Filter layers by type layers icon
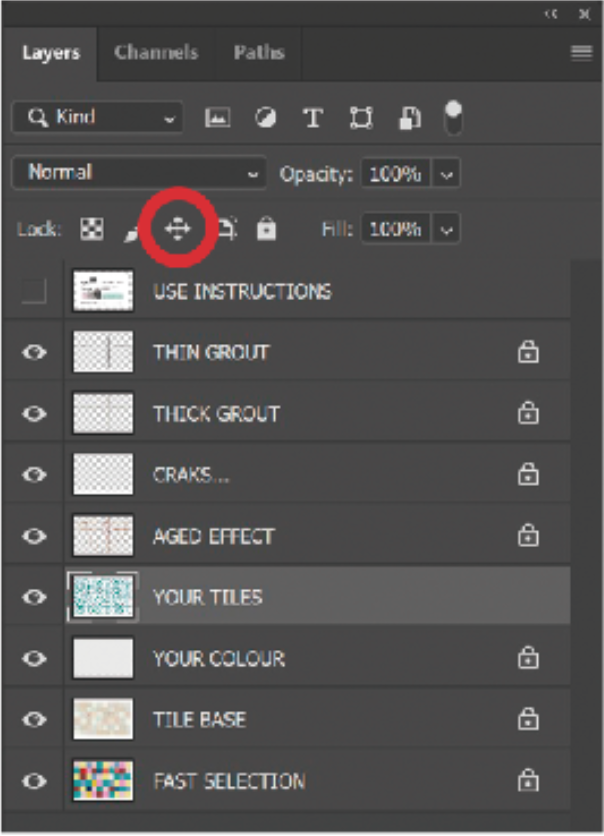The height and width of the screenshot is (836, 604). click(x=312, y=116)
